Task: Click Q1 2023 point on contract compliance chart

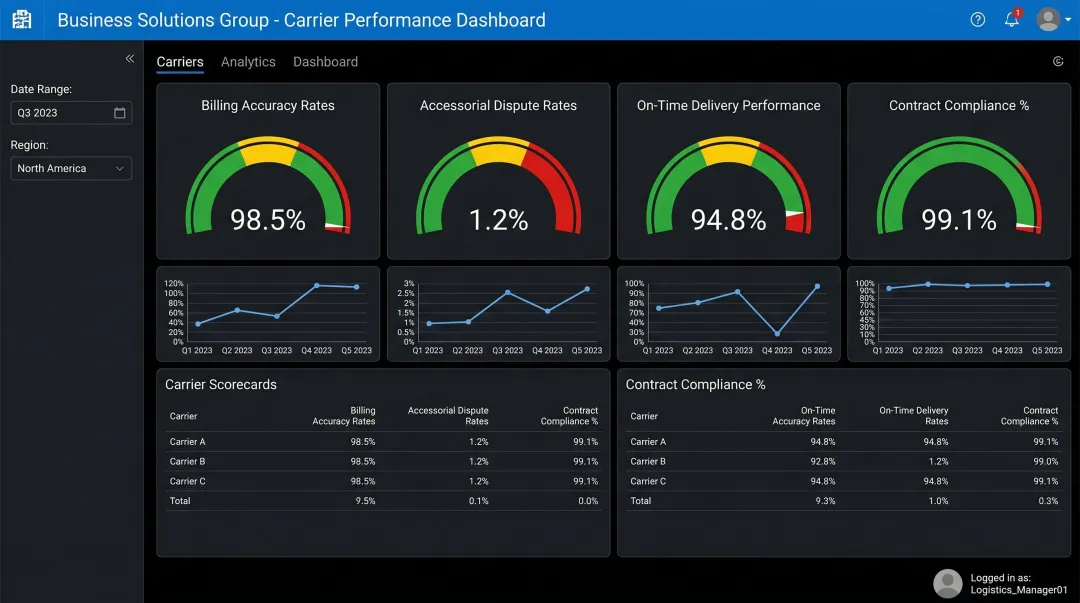Action: pyautogui.click(x=889, y=288)
